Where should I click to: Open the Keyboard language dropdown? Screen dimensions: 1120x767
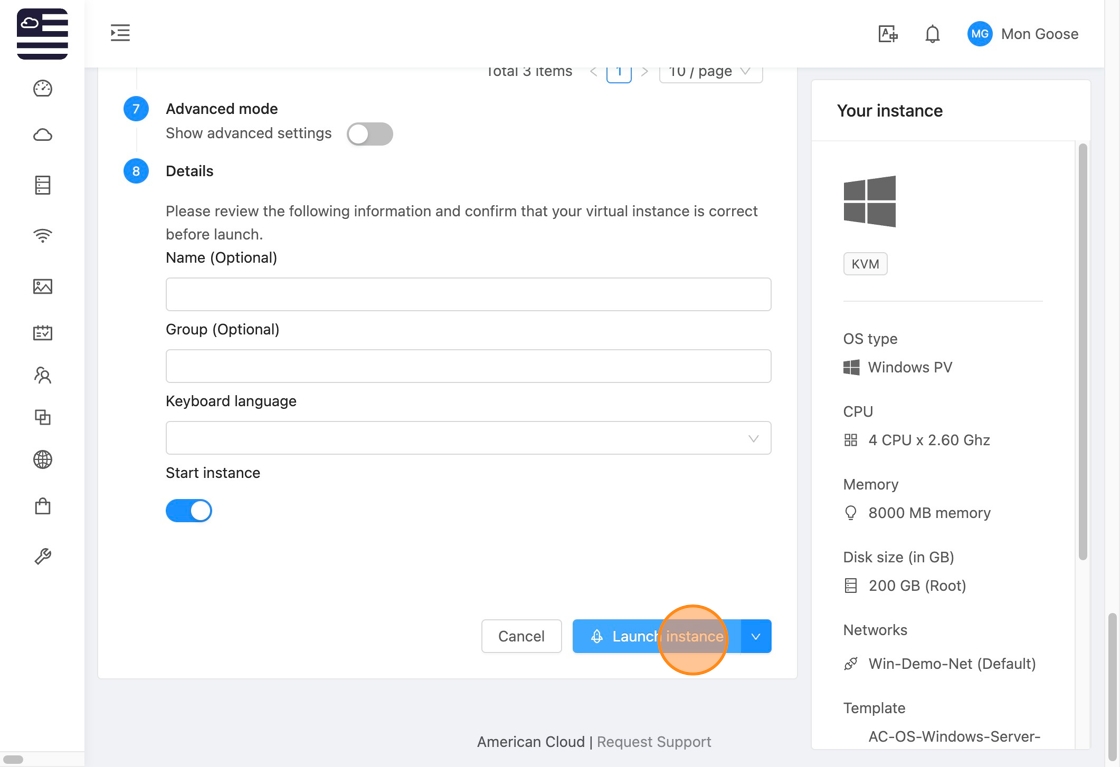tap(468, 438)
